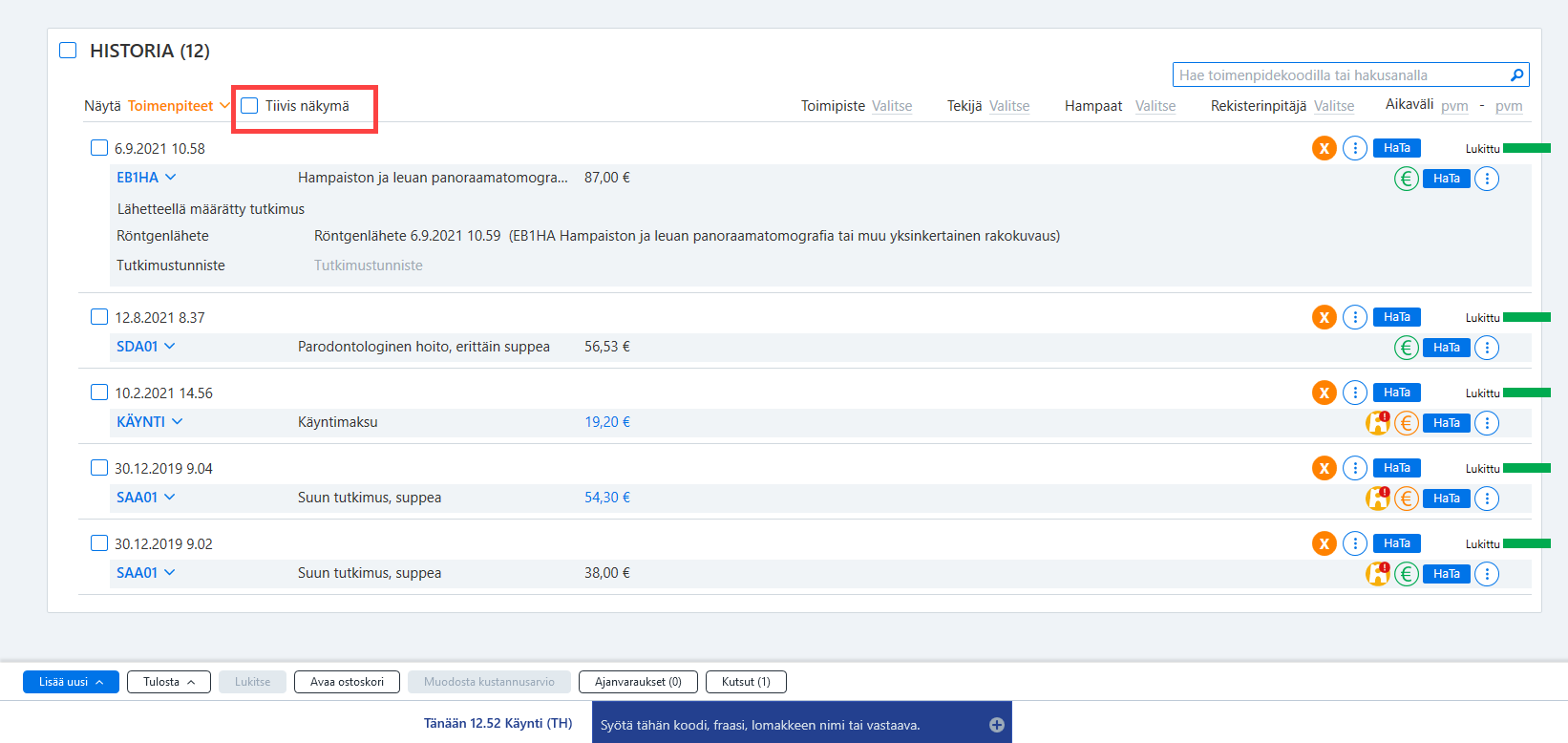Viewport: 1568px width, 743px height.
Task: Click alert warning icon on KÄYNTI row
Action: point(1377,422)
